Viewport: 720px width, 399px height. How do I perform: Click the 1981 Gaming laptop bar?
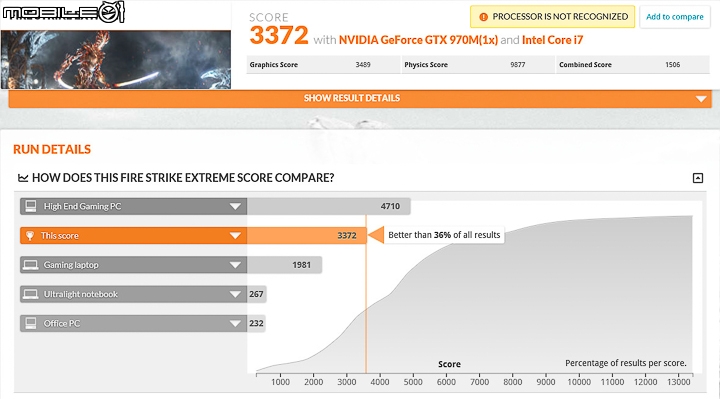tap(285, 265)
